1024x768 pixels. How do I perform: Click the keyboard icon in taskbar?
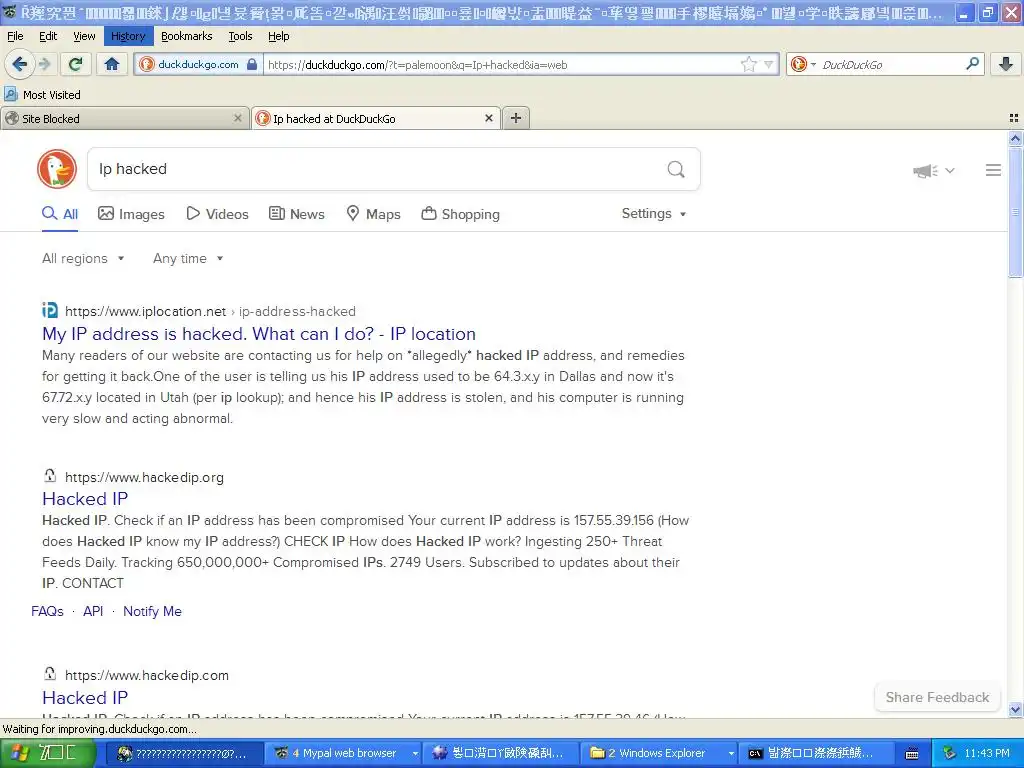click(912, 754)
